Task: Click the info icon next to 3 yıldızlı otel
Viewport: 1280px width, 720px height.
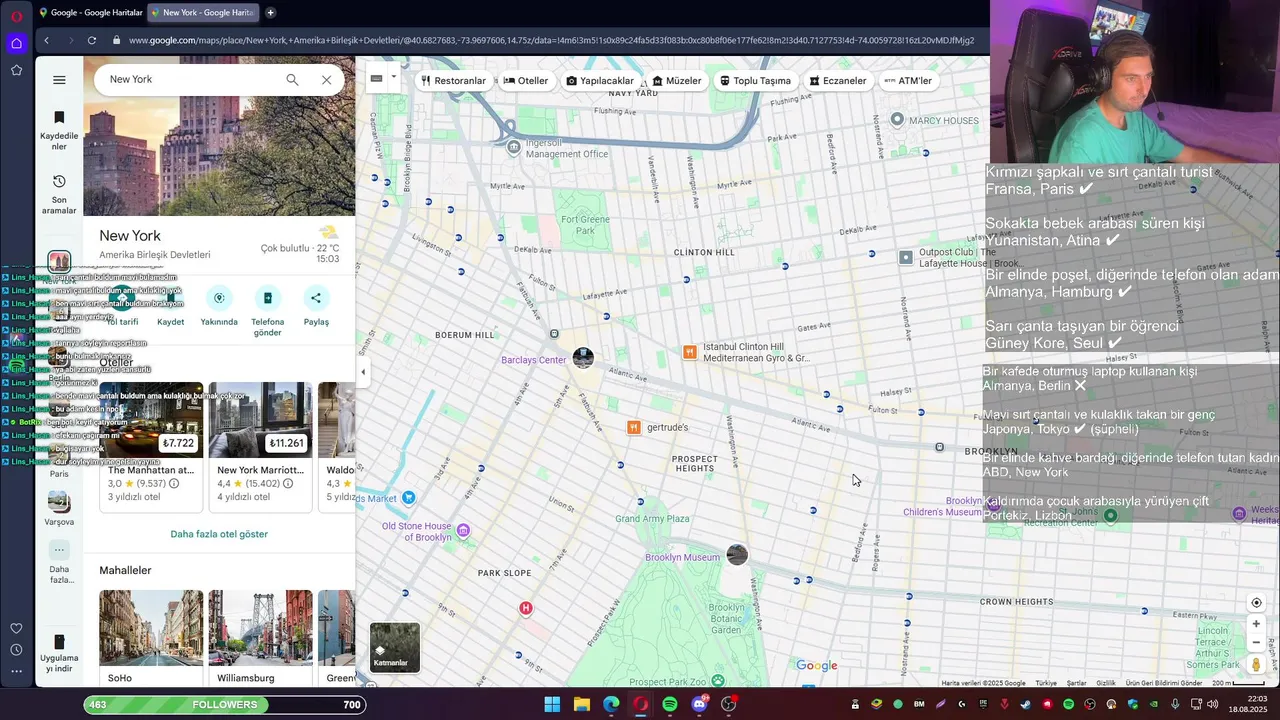Action: 174,483
